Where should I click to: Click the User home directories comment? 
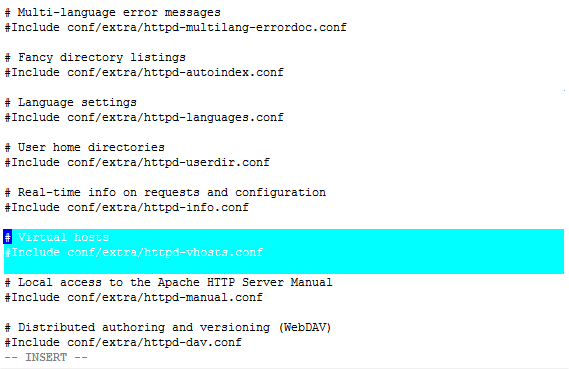pos(85,148)
